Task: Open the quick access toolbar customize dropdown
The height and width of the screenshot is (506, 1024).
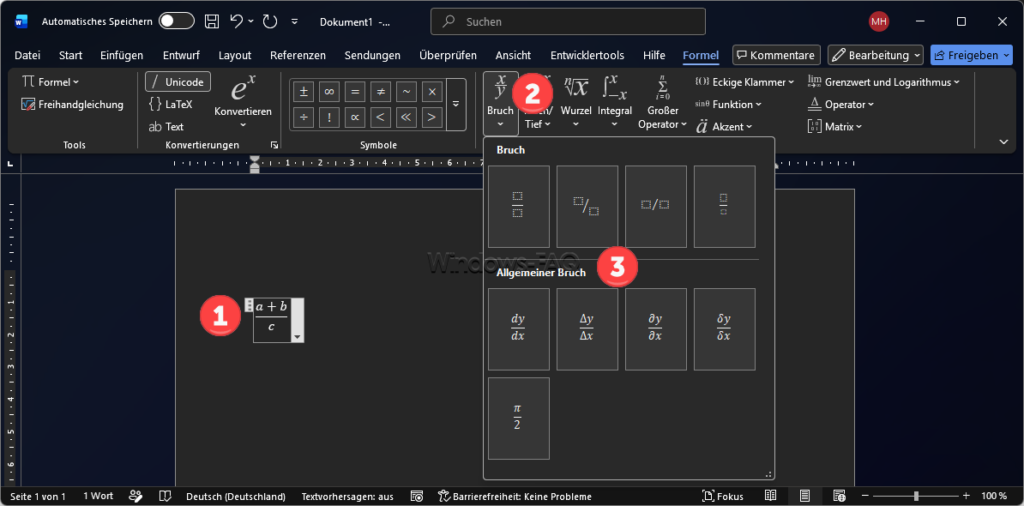Action: (x=295, y=22)
